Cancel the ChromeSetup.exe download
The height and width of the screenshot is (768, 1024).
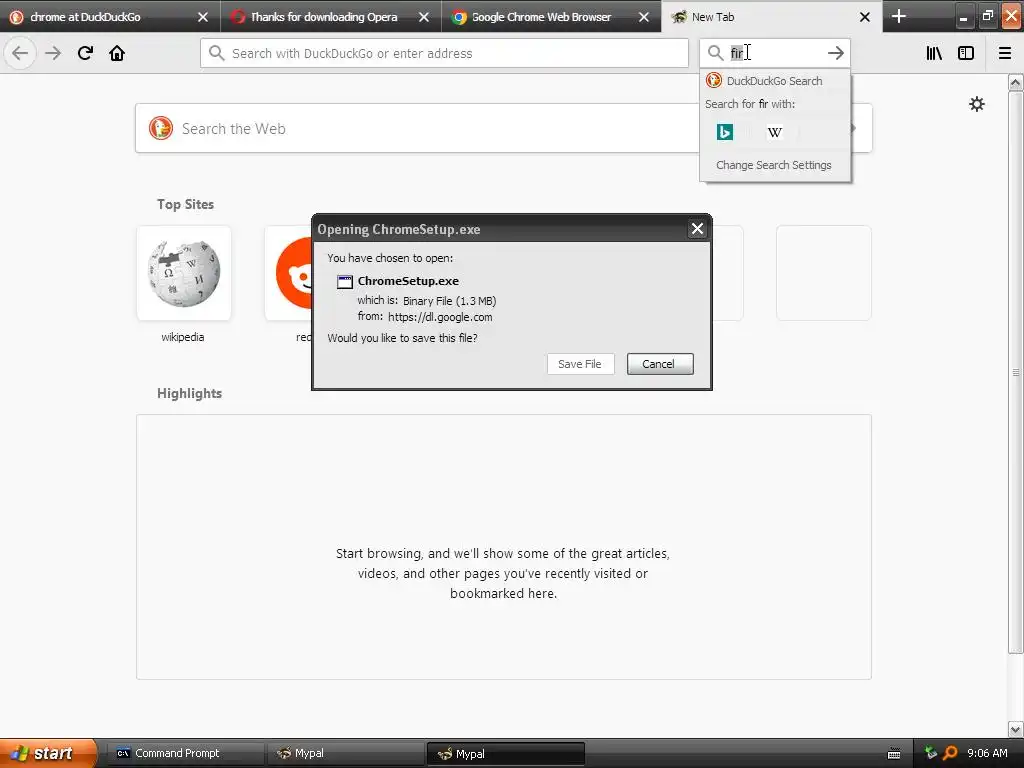coord(660,364)
